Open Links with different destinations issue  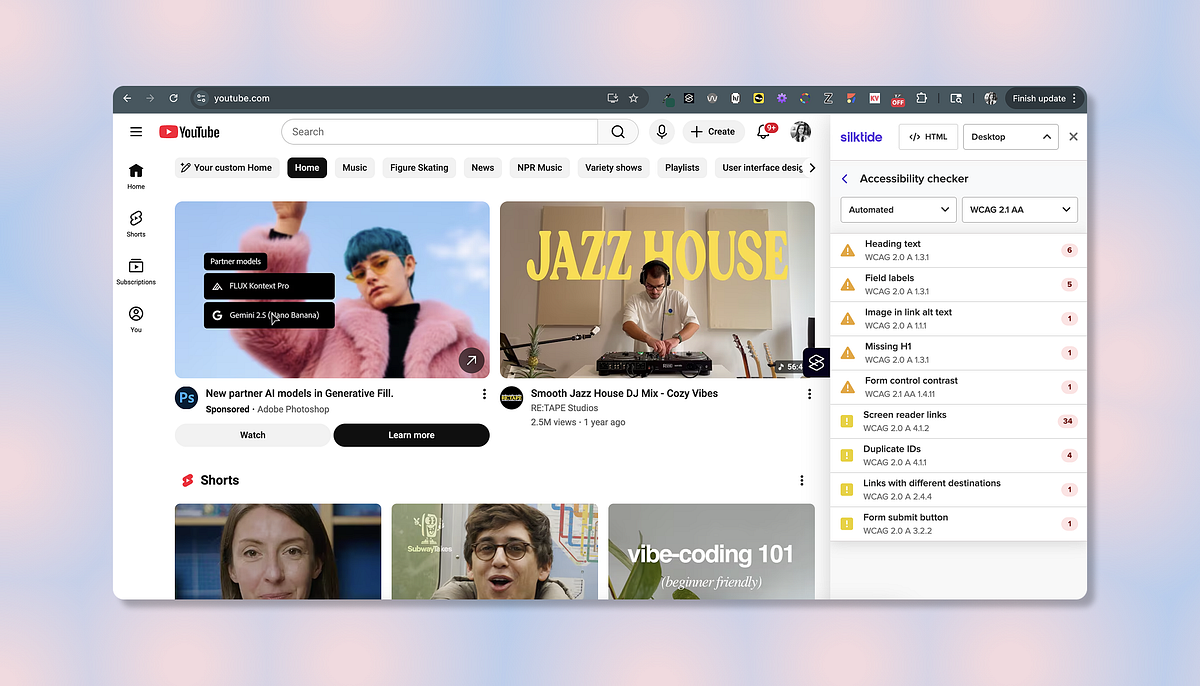(x=958, y=489)
